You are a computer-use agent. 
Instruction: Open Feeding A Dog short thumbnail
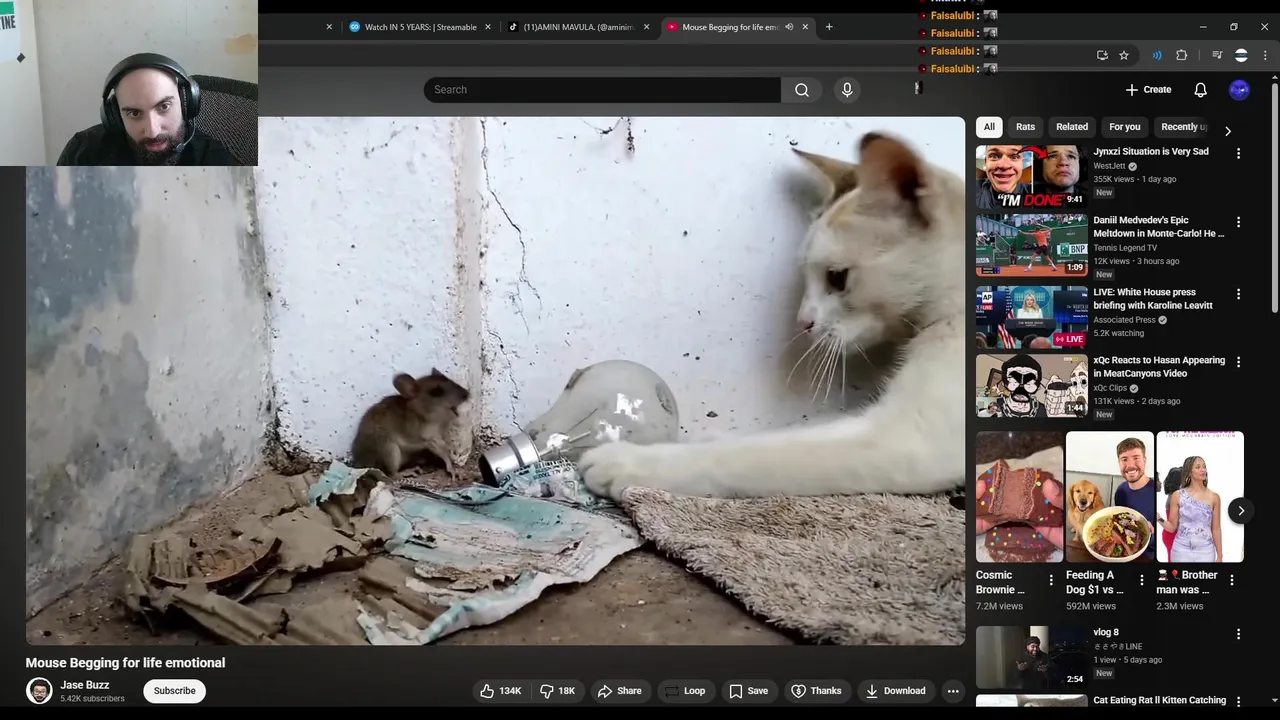click(x=1109, y=497)
